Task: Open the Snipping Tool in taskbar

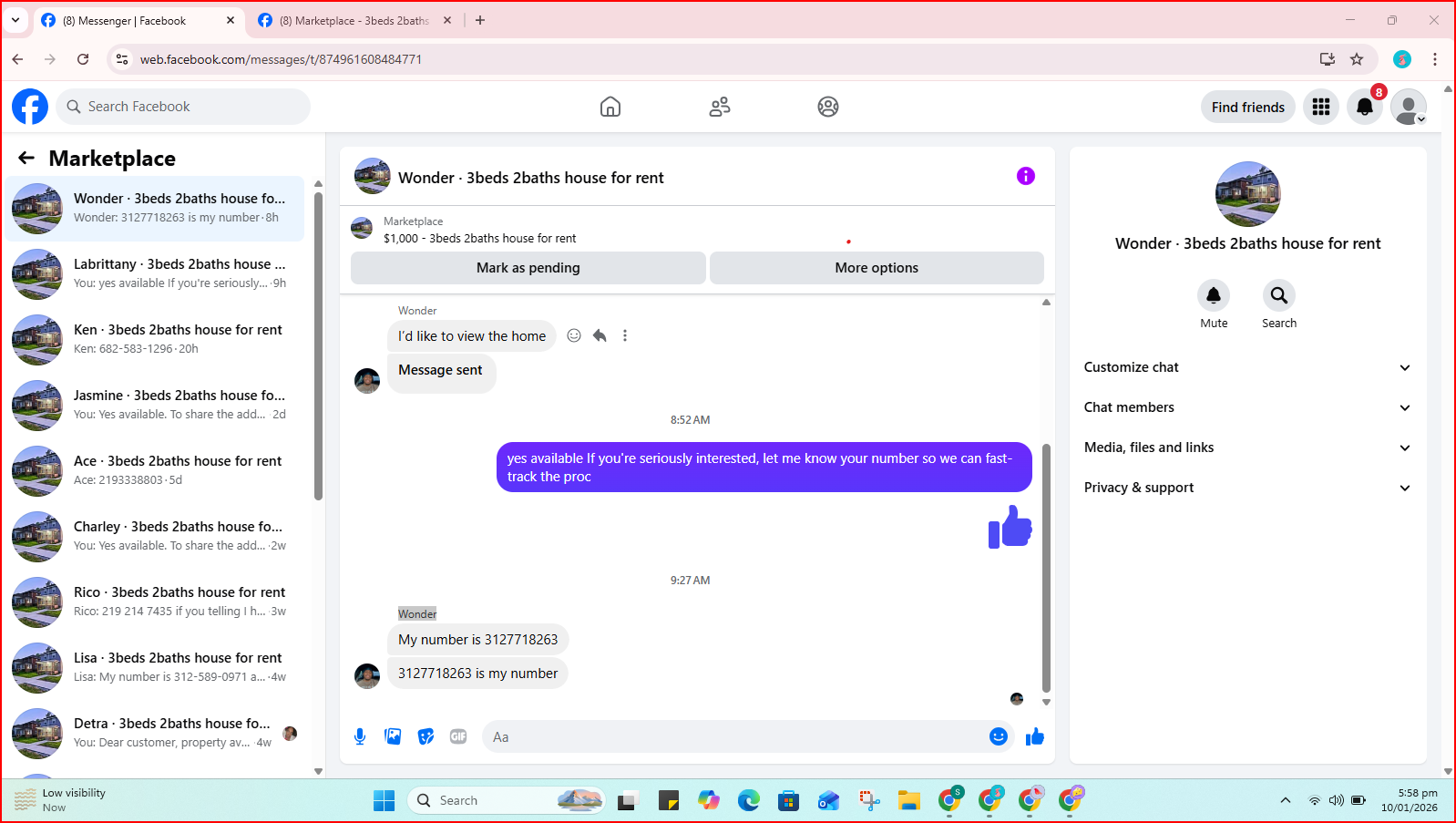Action: (x=869, y=800)
